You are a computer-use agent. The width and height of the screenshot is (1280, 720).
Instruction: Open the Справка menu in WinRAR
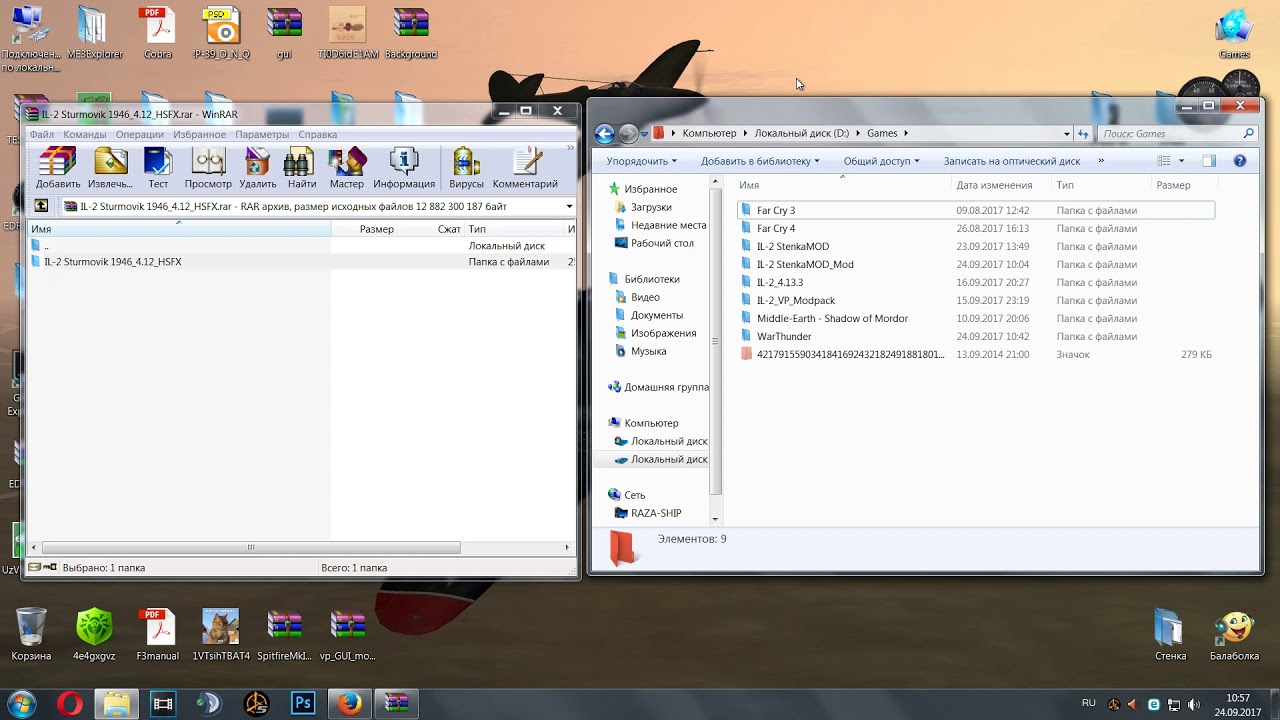click(317, 135)
